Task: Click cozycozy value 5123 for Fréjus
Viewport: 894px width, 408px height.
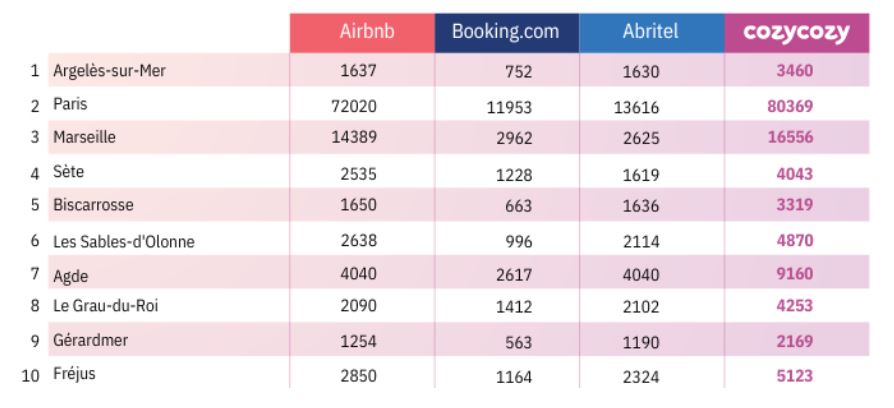Action: point(794,376)
